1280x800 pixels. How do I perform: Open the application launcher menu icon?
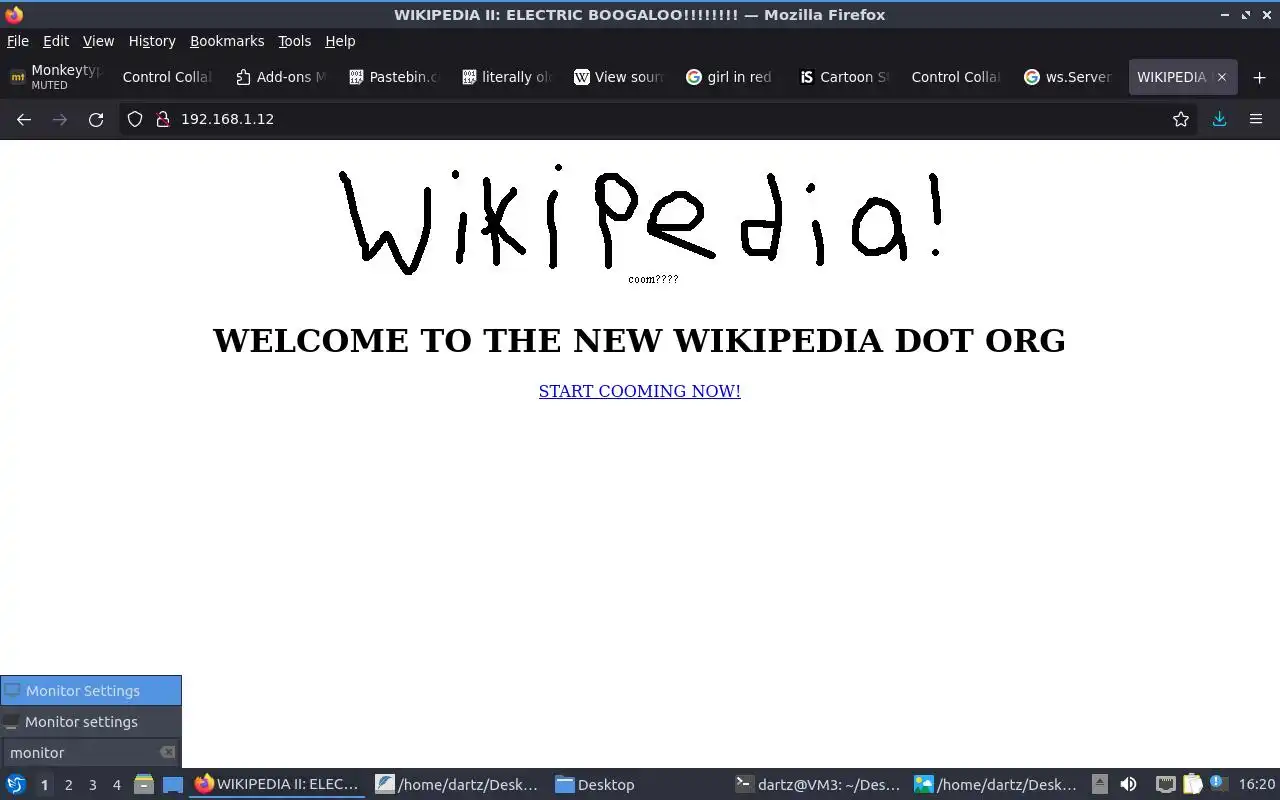click(15, 785)
